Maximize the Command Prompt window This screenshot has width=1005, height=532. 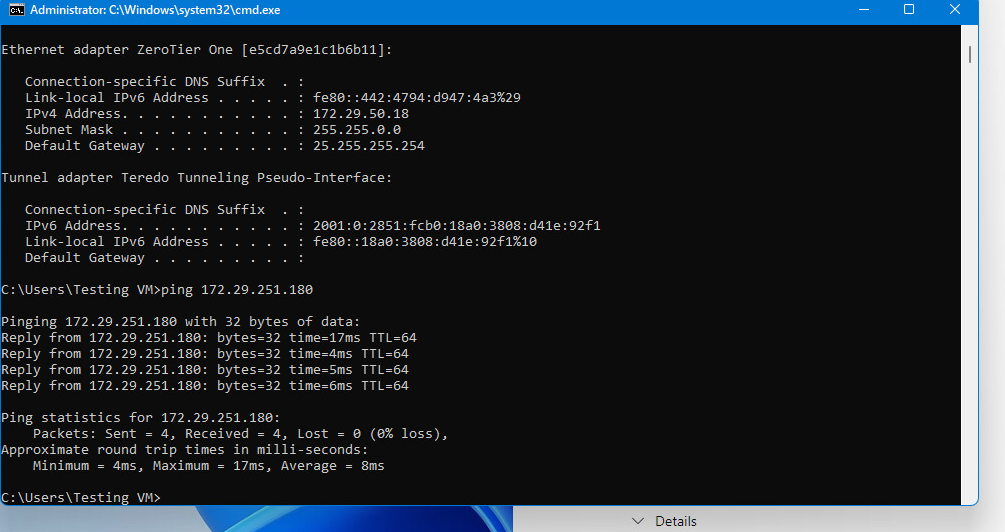click(909, 10)
